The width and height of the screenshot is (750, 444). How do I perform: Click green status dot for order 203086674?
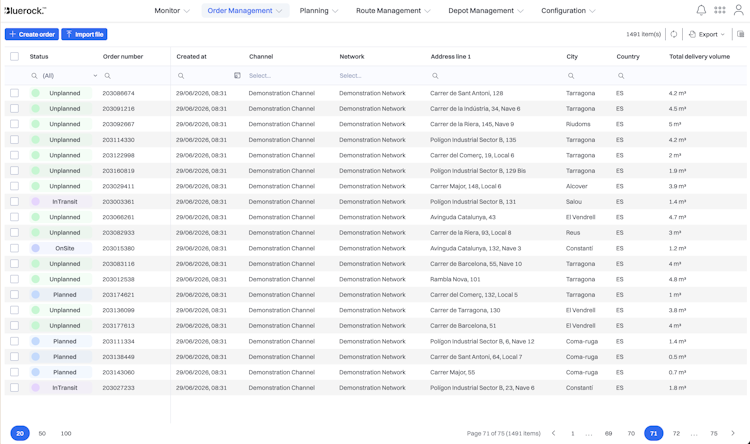(x=35, y=93)
